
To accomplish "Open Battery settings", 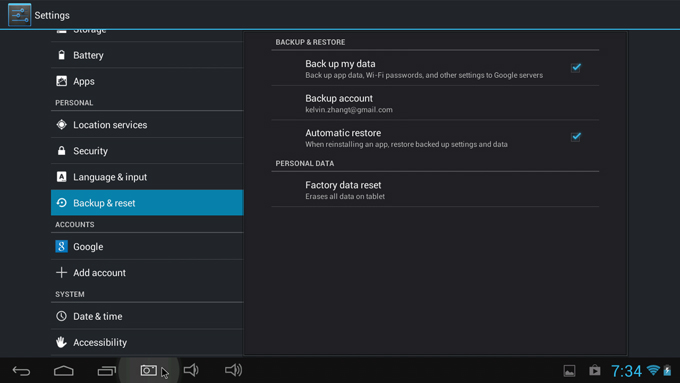I will click(147, 55).
